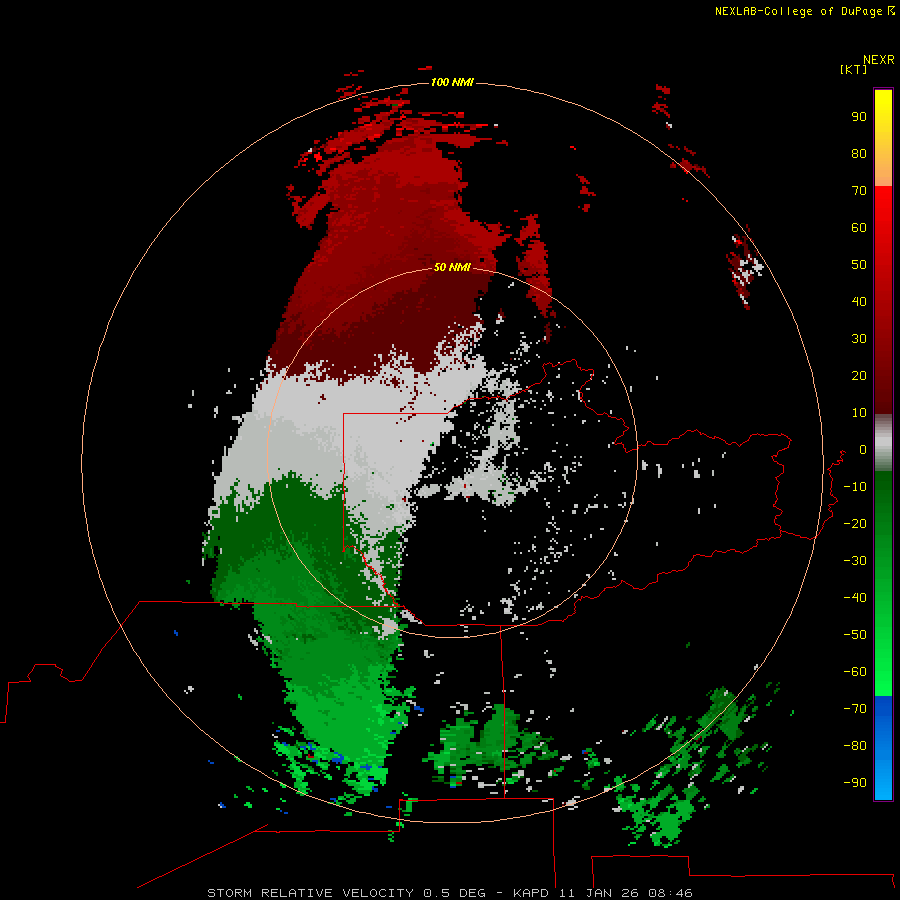Screen dimensions: 900x900
Task: Click the 08:46 time stamp
Action: [670, 893]
